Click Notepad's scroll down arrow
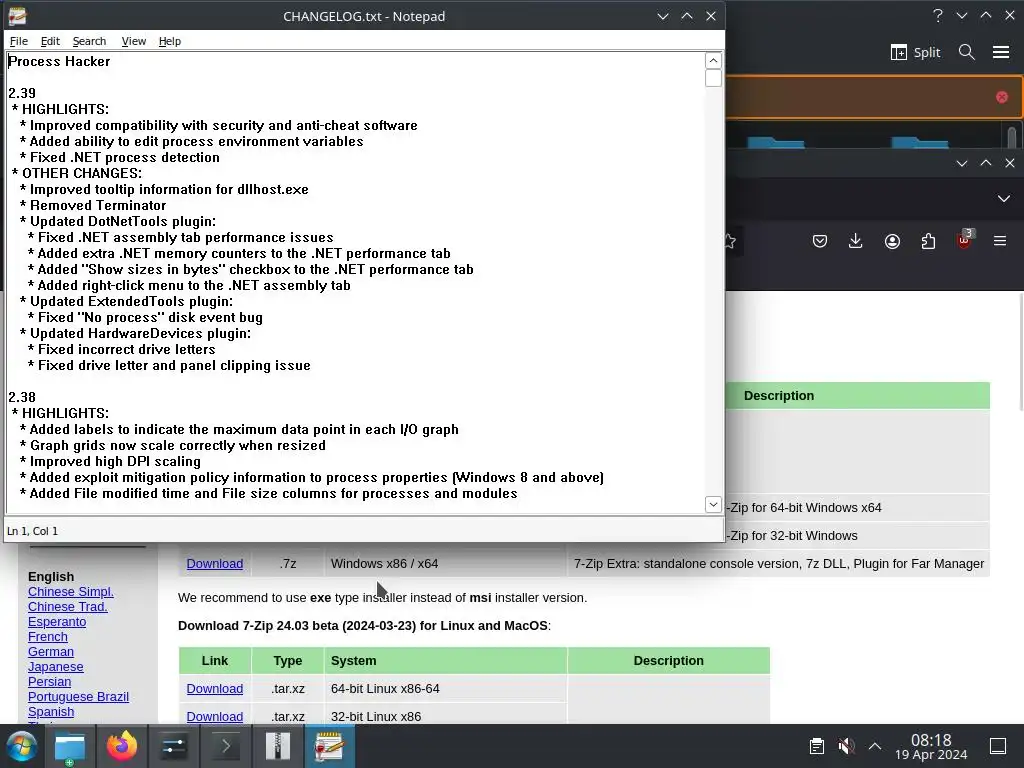The image size is (1024, 768). (713, 504)
